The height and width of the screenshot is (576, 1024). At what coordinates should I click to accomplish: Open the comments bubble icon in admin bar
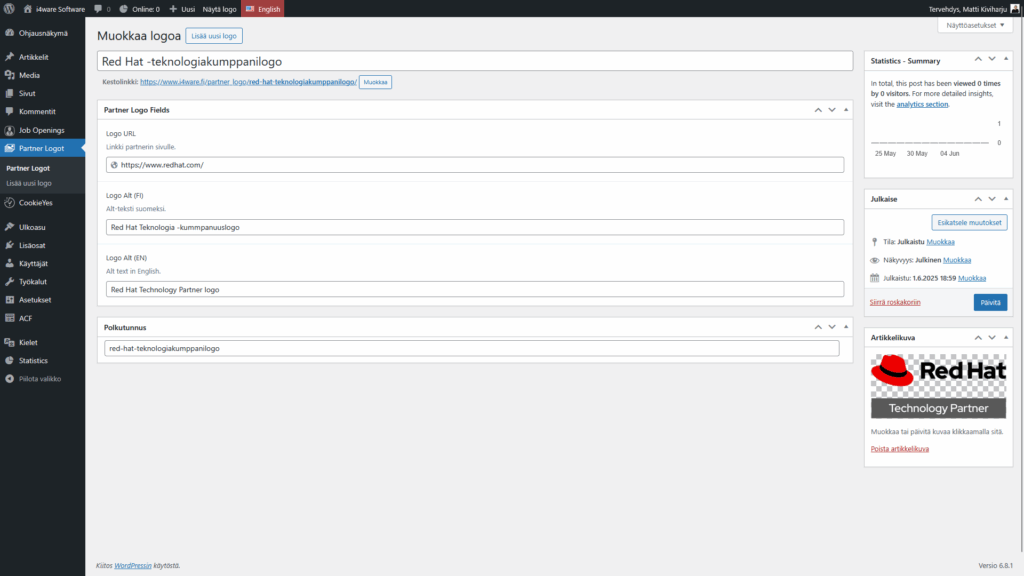pos(98,9)
